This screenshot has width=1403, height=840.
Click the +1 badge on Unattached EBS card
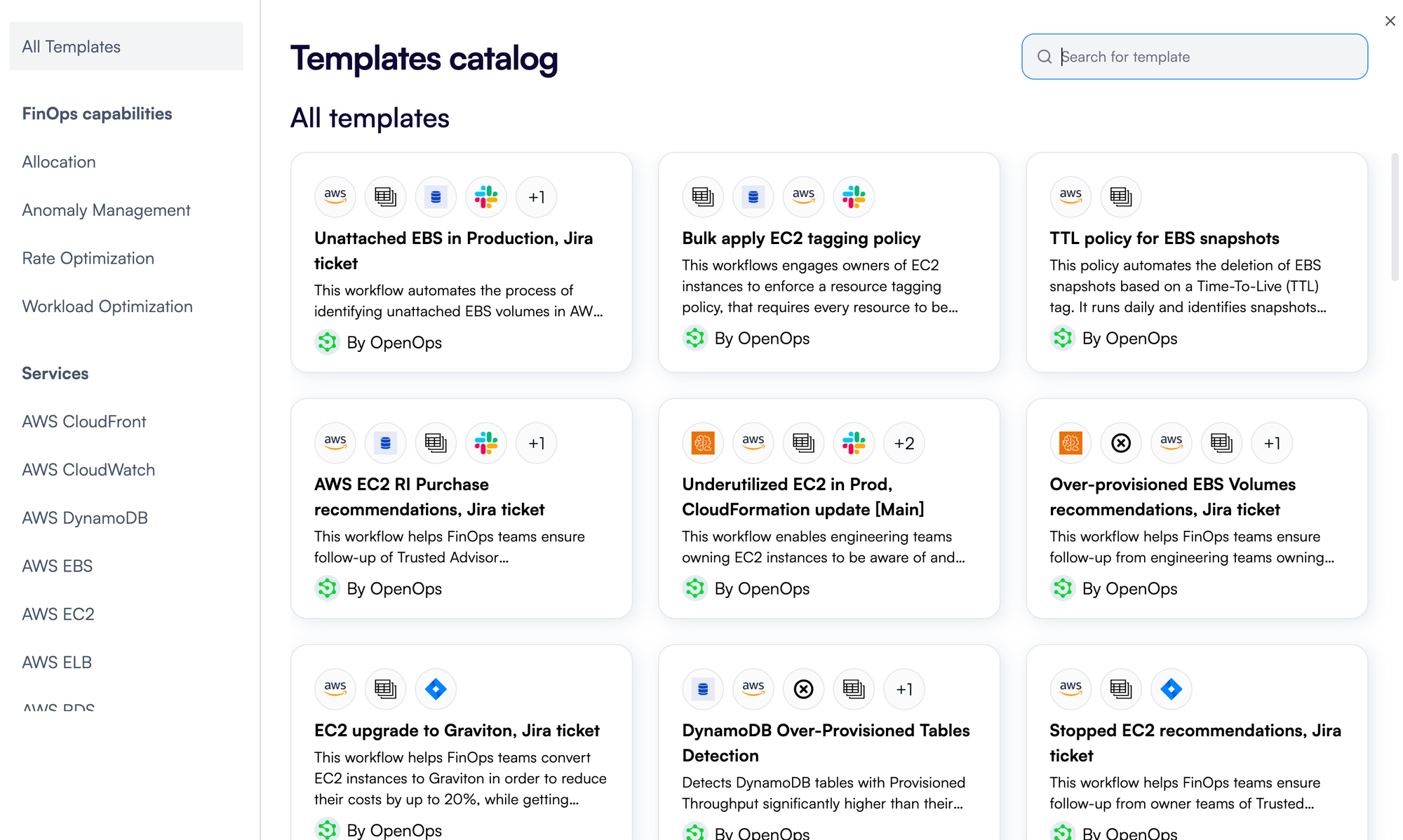pos(537,196)
